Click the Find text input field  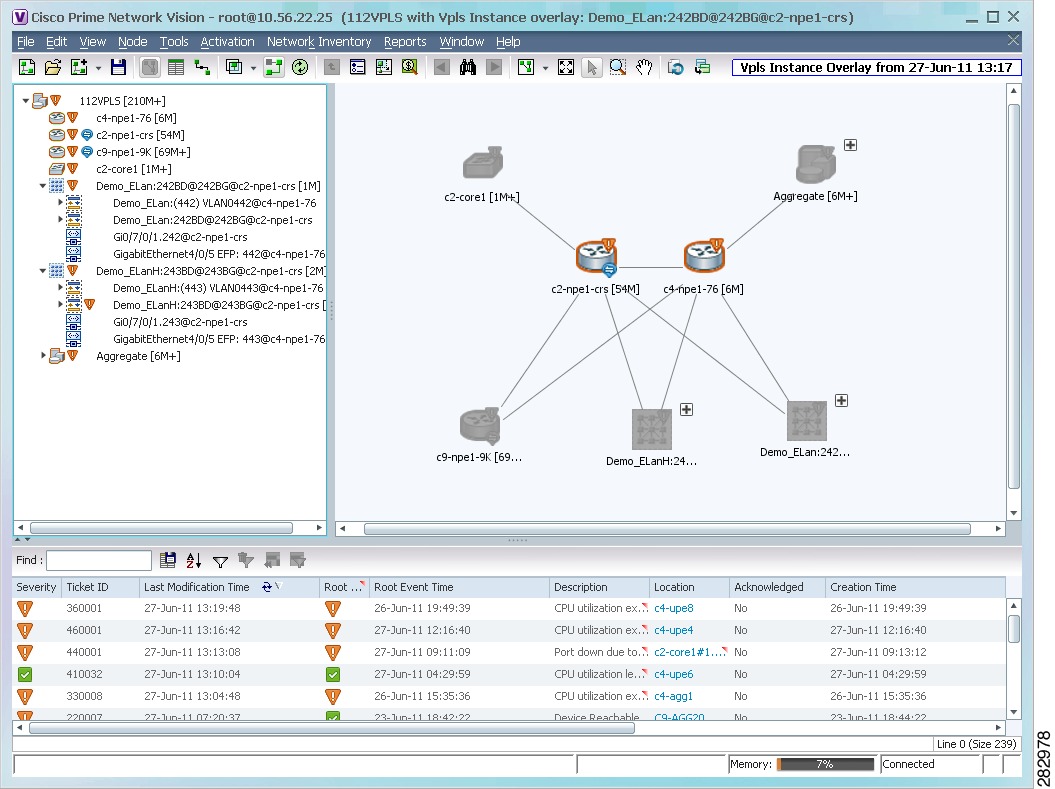coord(99,560)
